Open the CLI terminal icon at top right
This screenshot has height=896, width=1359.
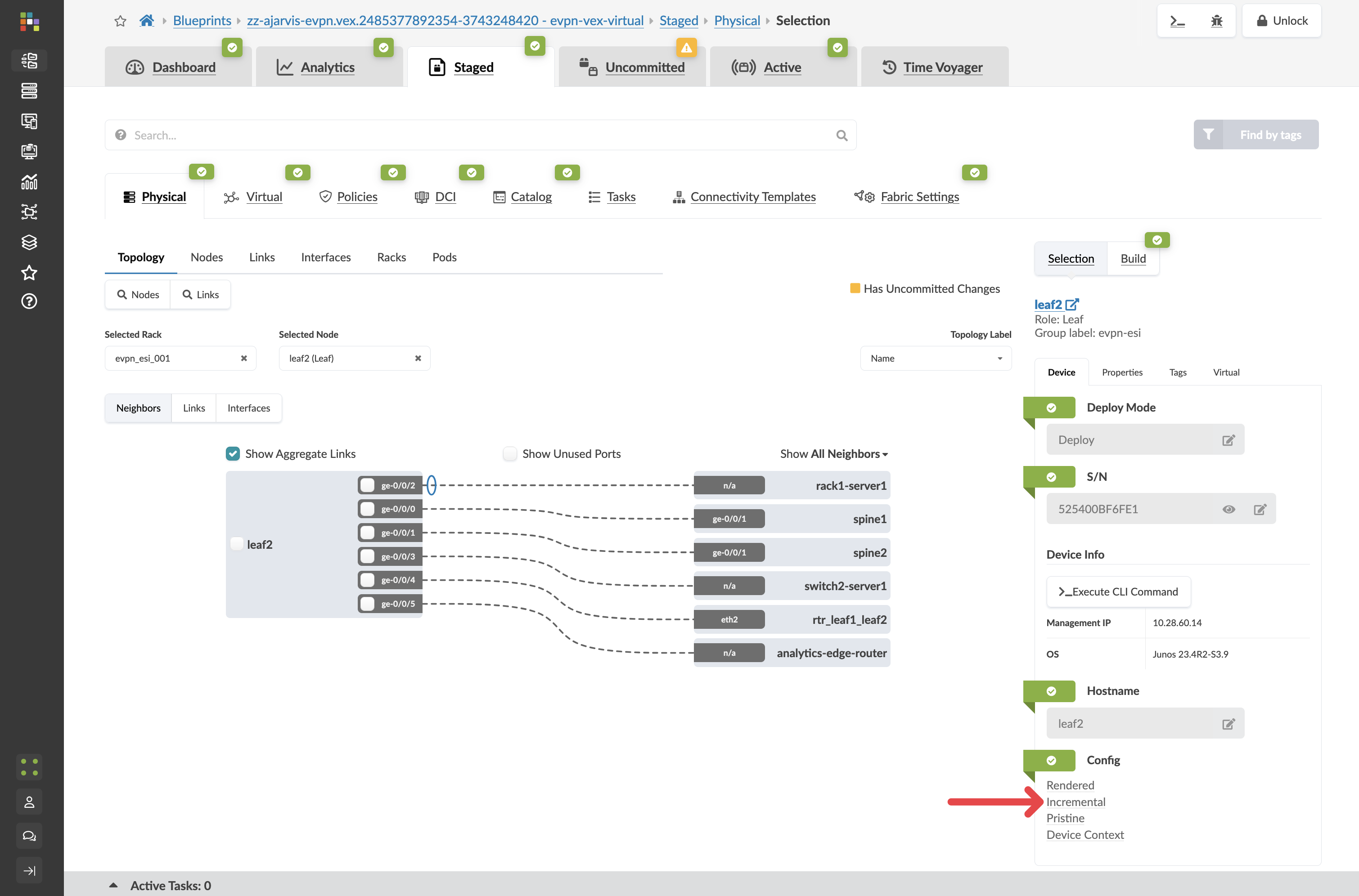pos(1177,21)
